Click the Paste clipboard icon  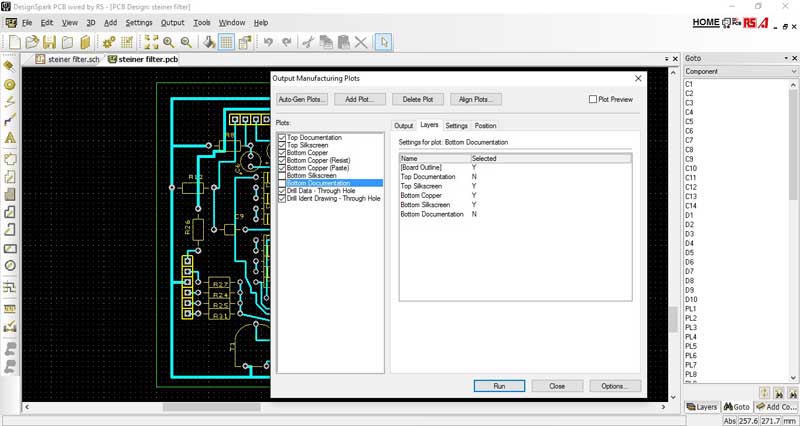click(x=344, y=42)
